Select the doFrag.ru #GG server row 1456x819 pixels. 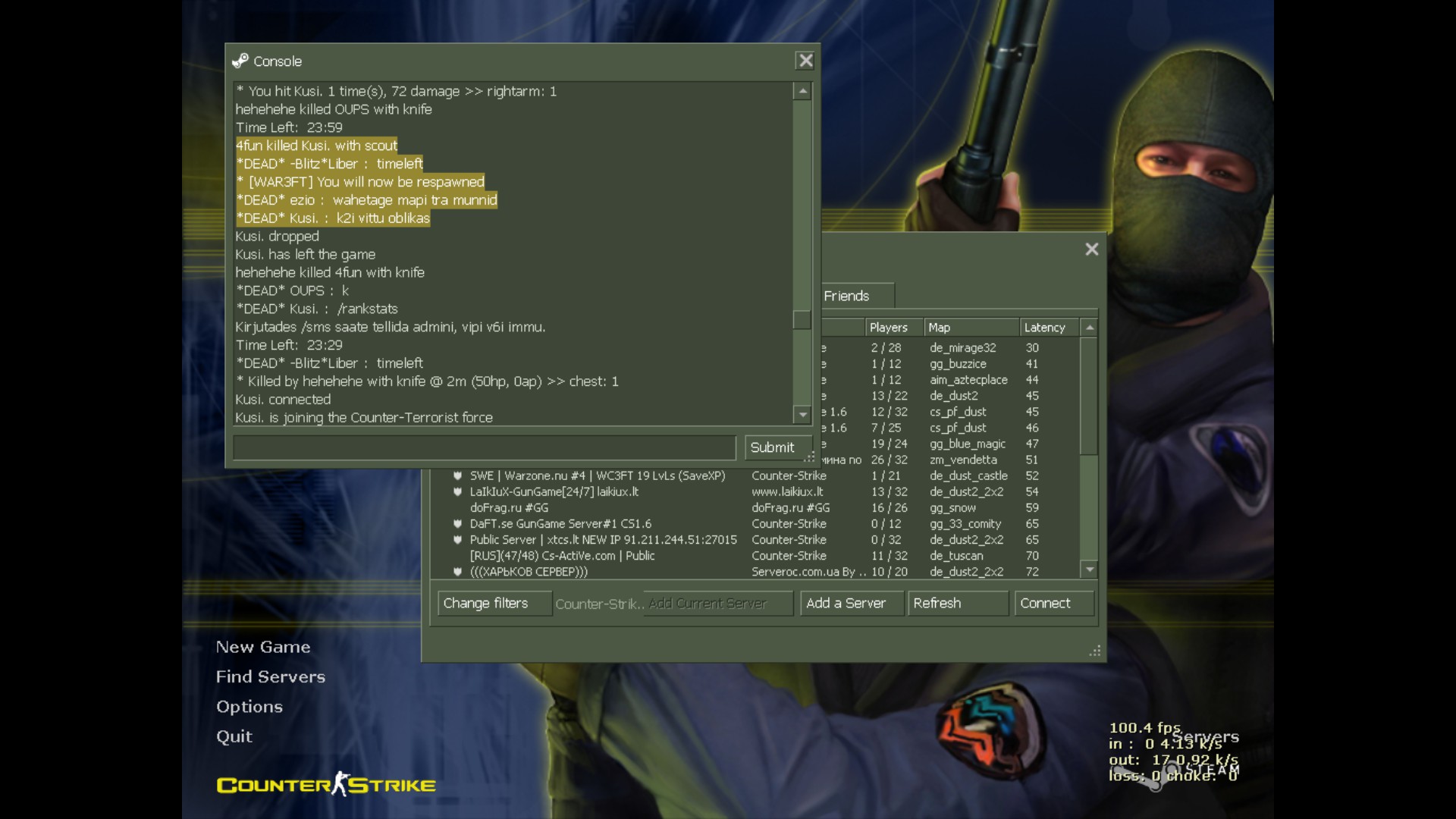click(754, 508)
